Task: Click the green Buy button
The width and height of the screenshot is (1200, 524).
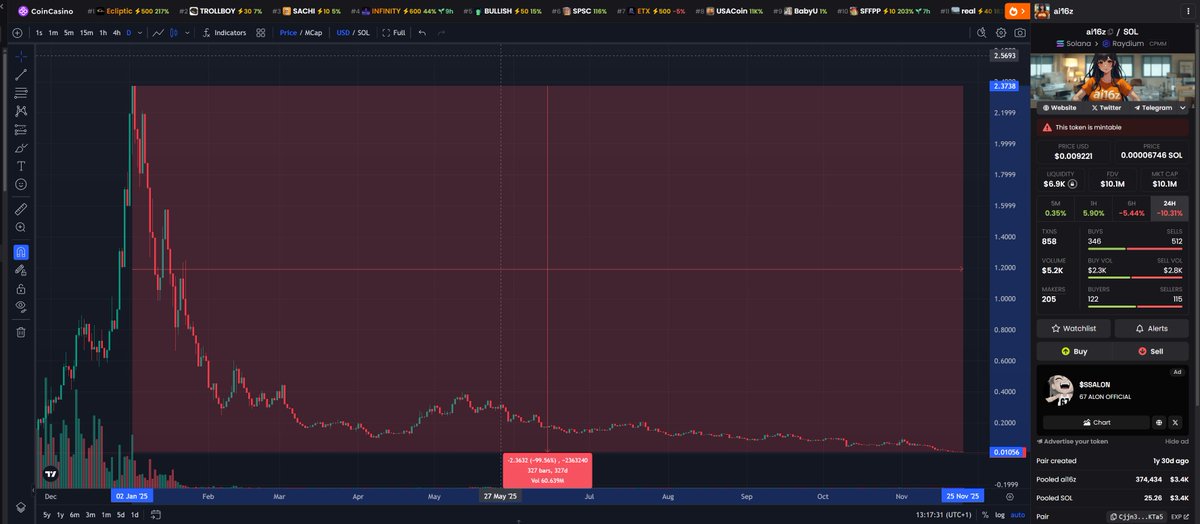Action: (1074, 351)
